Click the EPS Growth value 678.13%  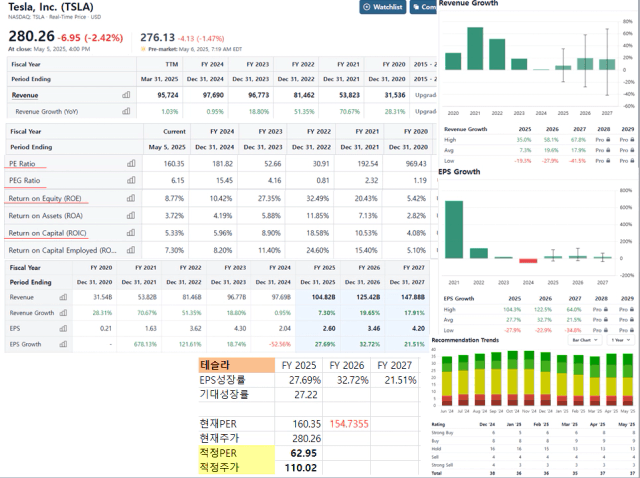tap(145, 344)
